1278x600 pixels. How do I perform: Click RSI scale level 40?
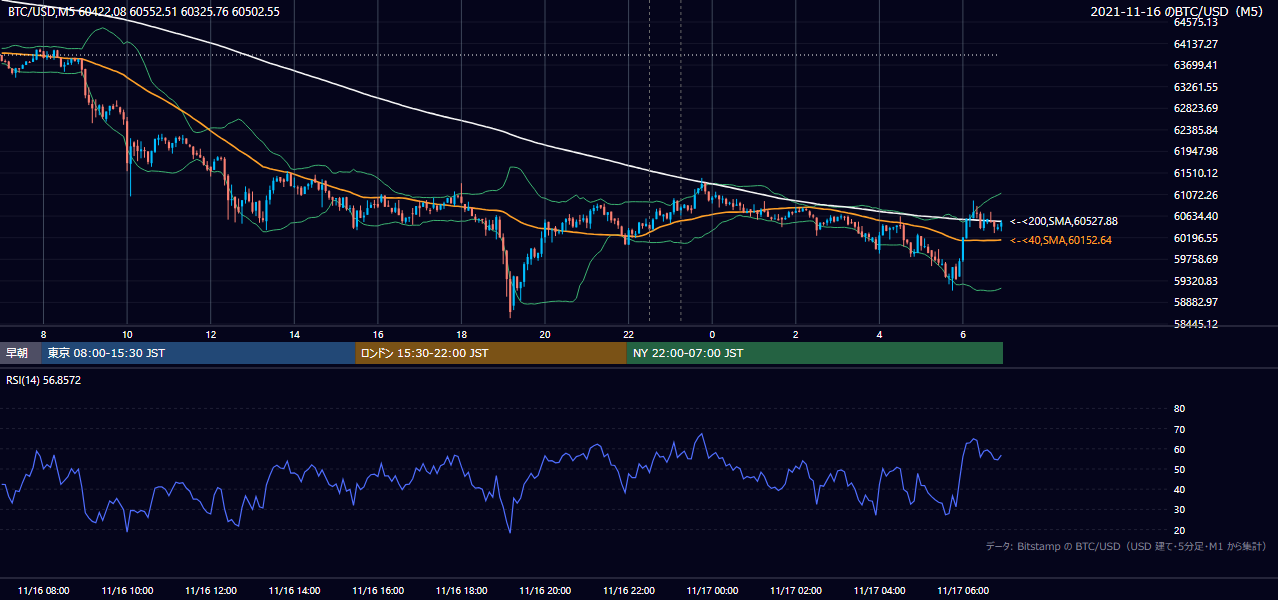pos(1179,489)
